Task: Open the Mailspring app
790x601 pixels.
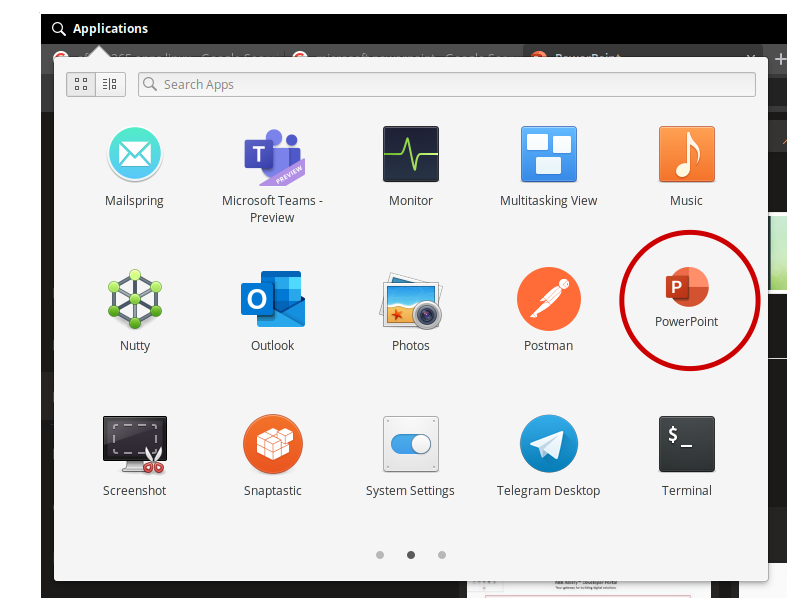Action: pos(135,154)
